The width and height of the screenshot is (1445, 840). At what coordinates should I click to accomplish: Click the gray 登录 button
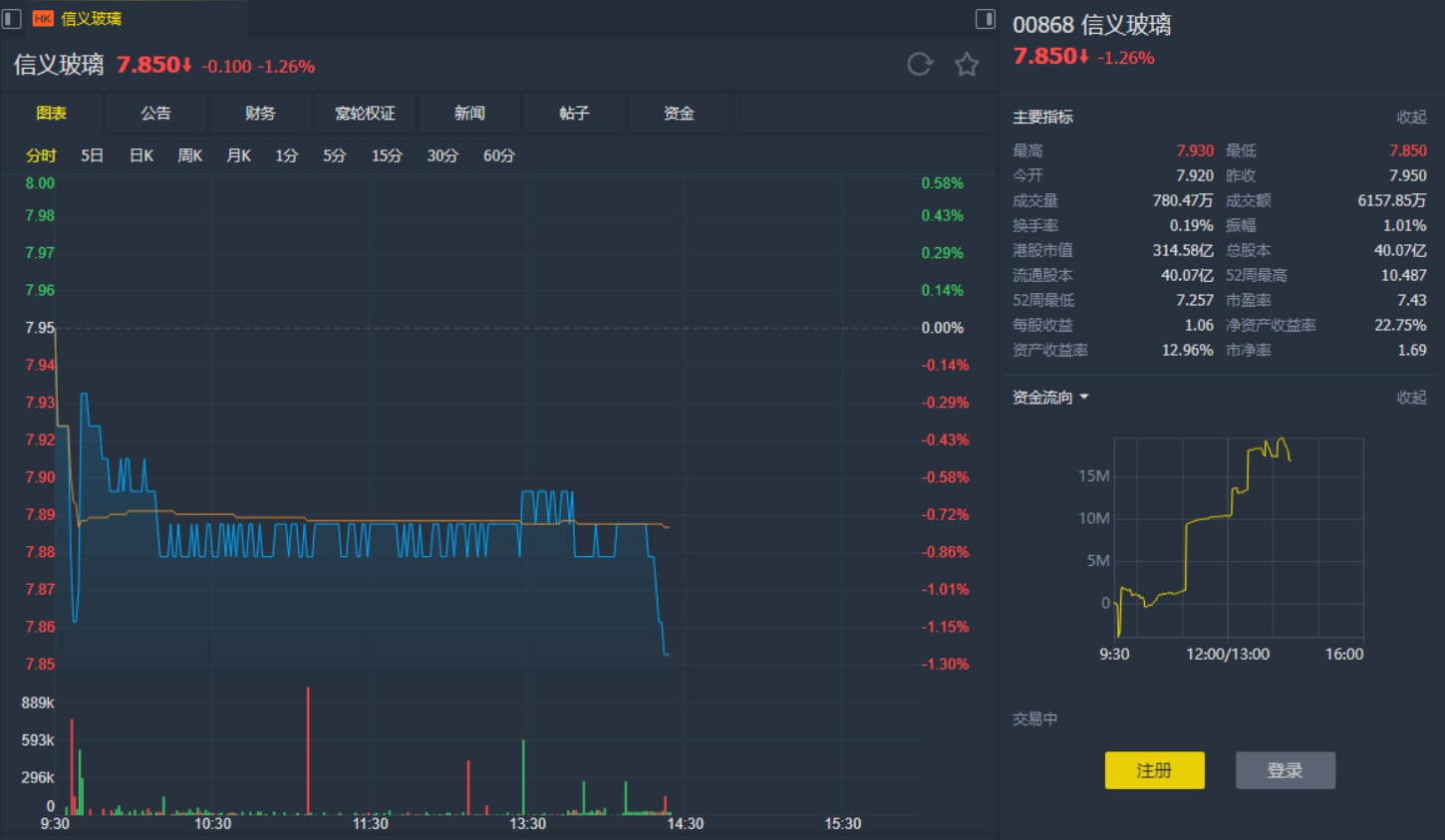pos(1285,770)
